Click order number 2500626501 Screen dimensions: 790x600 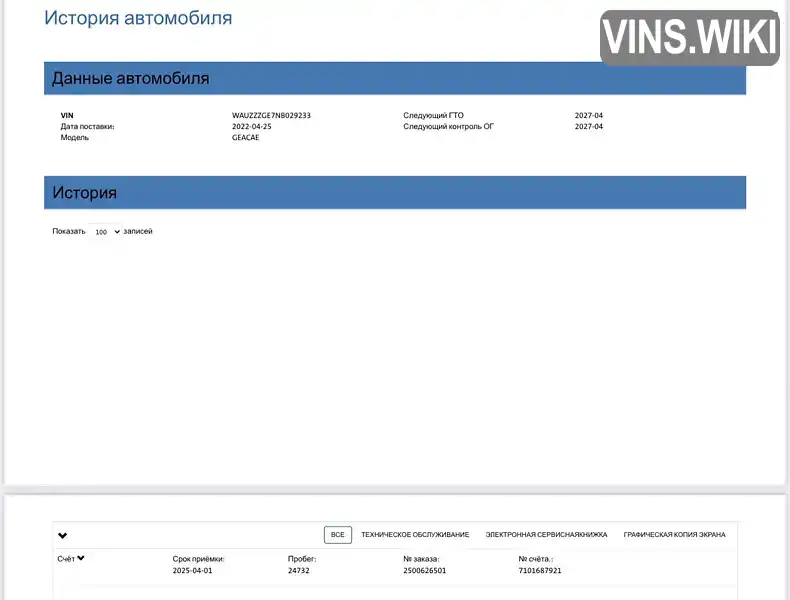point(424,570)
